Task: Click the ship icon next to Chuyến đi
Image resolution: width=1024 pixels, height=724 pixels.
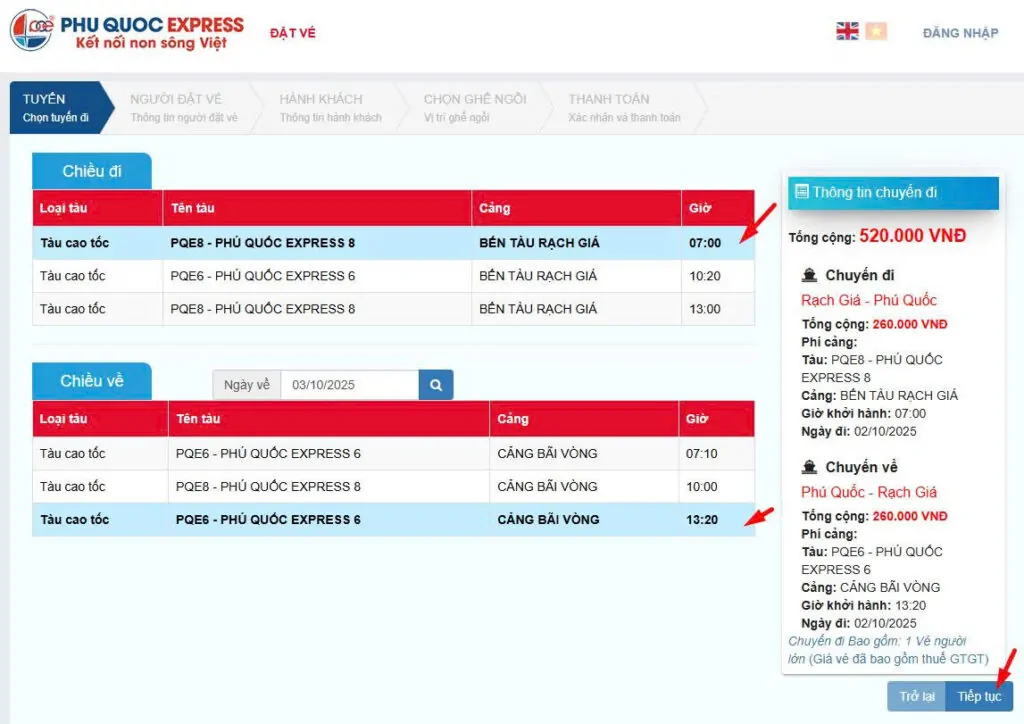Action: pyautogui.click(x=809, y=275)
